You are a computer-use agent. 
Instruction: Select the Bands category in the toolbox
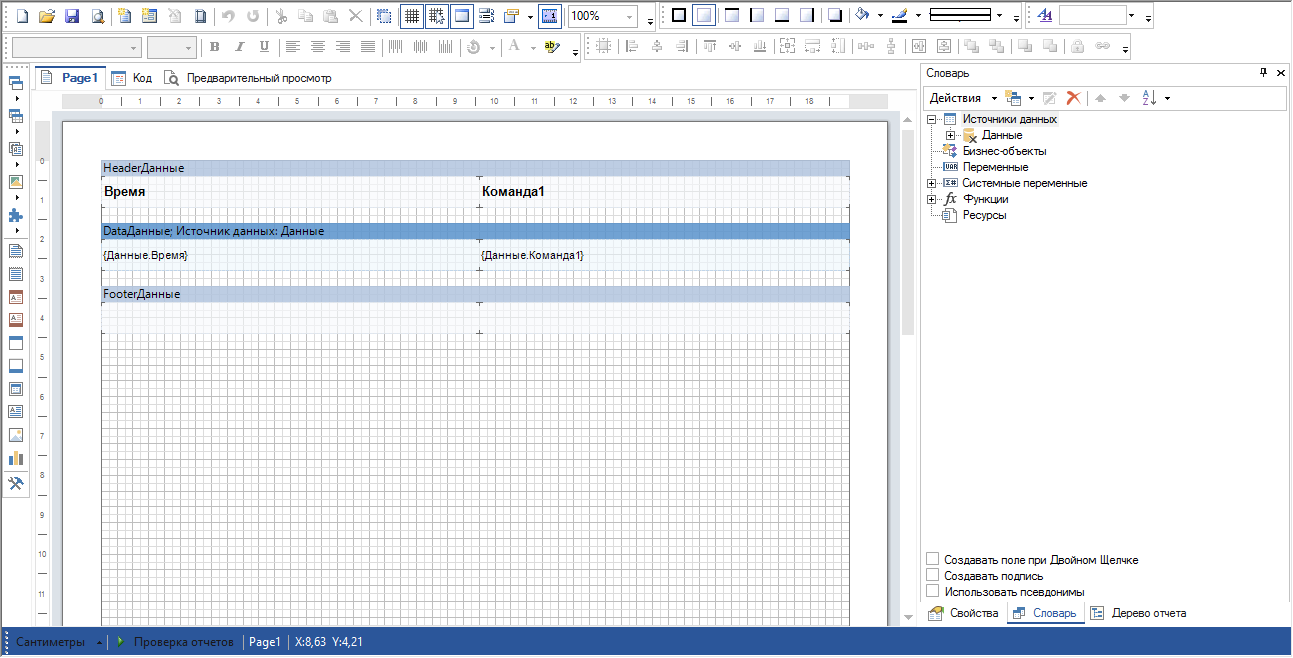(x=15, y=82)
